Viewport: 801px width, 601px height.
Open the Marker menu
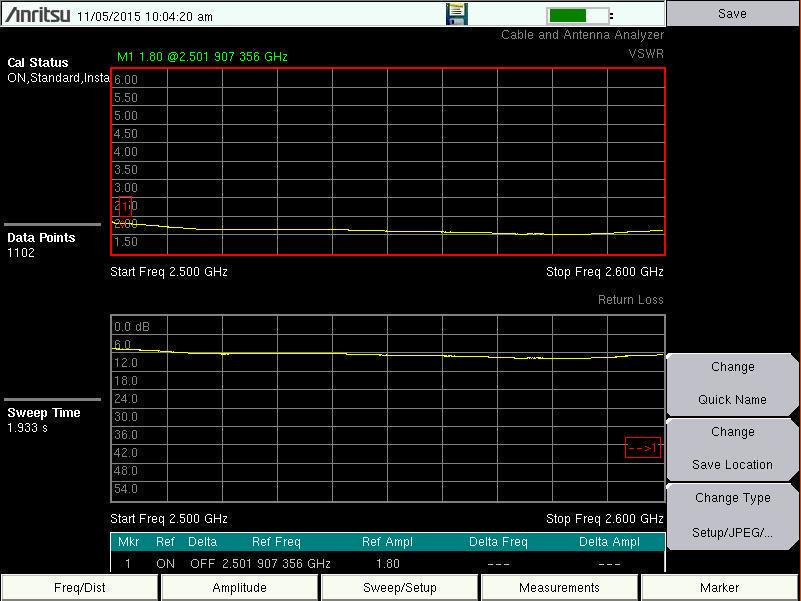tap(720, 587)
